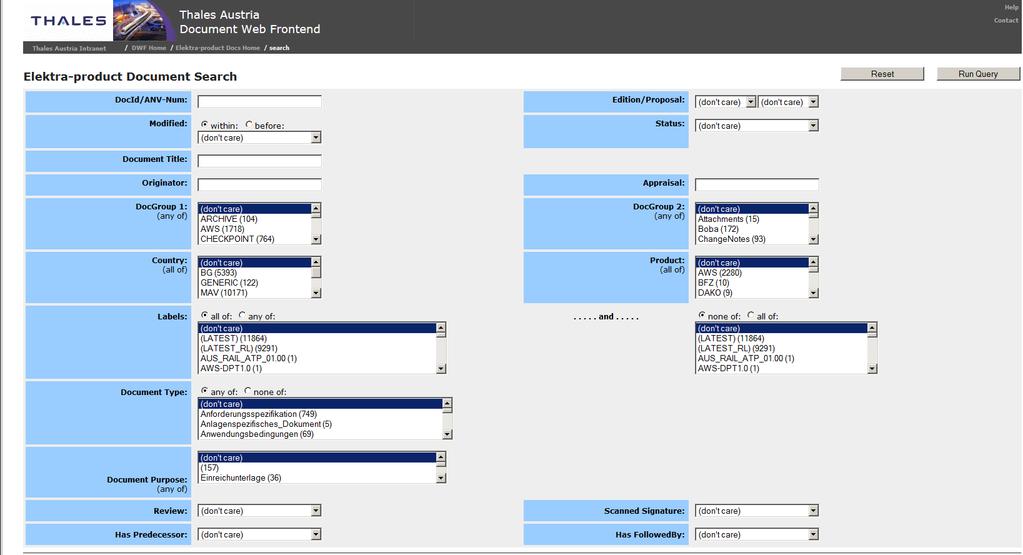Viewport: 1023px width, 555px height.
Task: Open the Status dropdown
Action: click(x=756, y=126)
